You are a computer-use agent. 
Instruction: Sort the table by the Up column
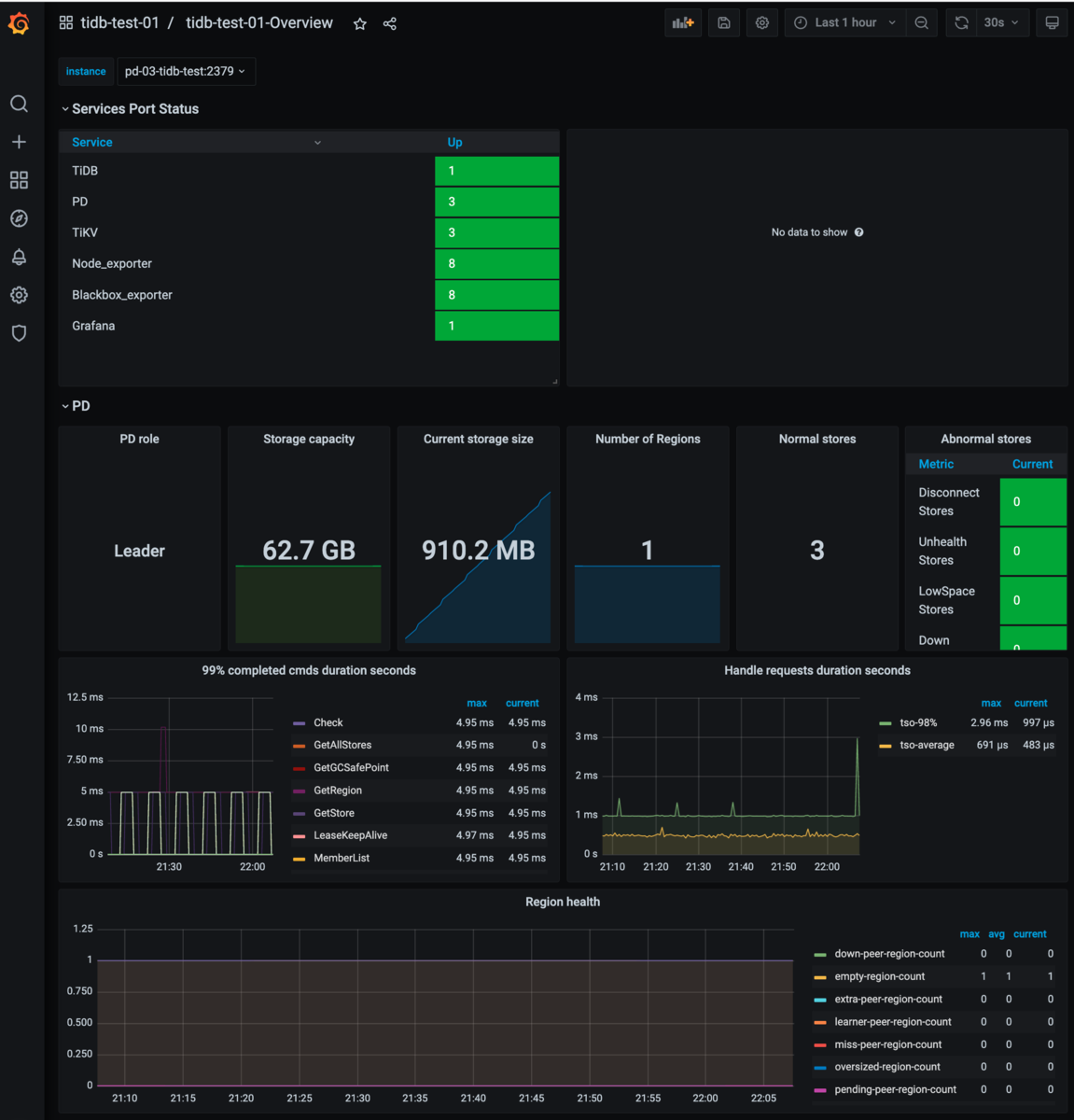(454, 142)
